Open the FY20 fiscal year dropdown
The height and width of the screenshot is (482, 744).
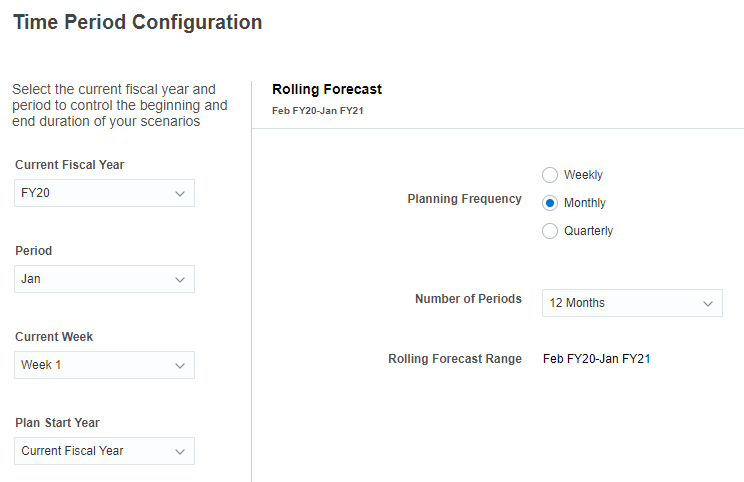pyautogui.click(x=95, y=193)
